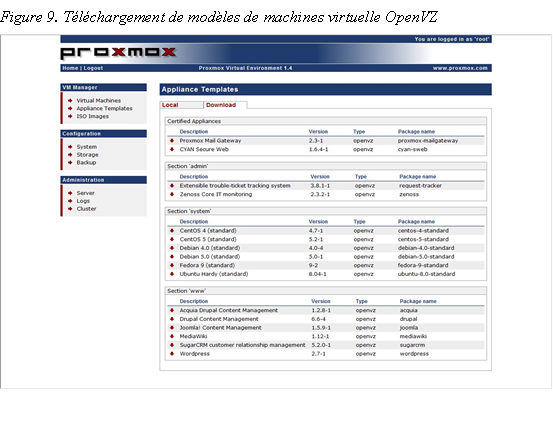Viewport: 553px width, 431px height.
Task: Go to the Home link
Action: point(70,68)
